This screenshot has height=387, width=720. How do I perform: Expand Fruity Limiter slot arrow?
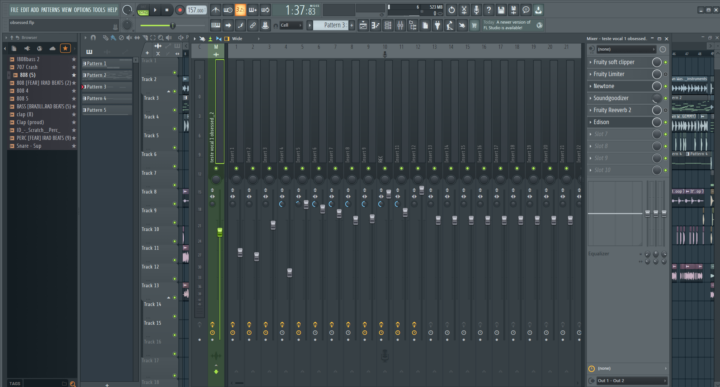coord(591,74)
